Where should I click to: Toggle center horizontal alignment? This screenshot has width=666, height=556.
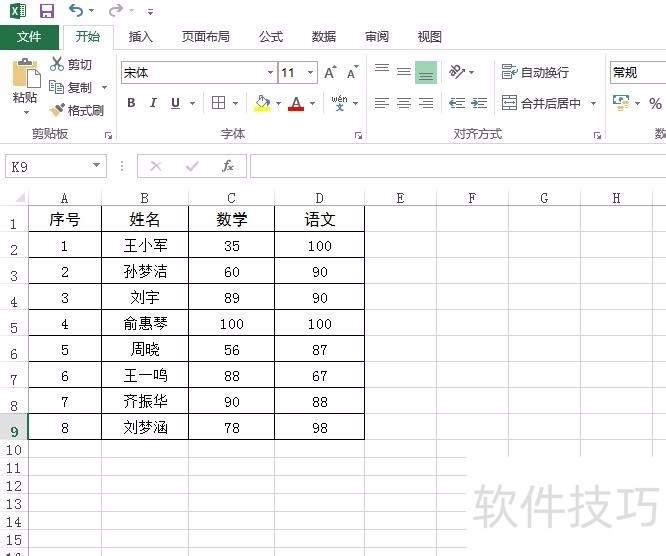(x=404, y=103)
